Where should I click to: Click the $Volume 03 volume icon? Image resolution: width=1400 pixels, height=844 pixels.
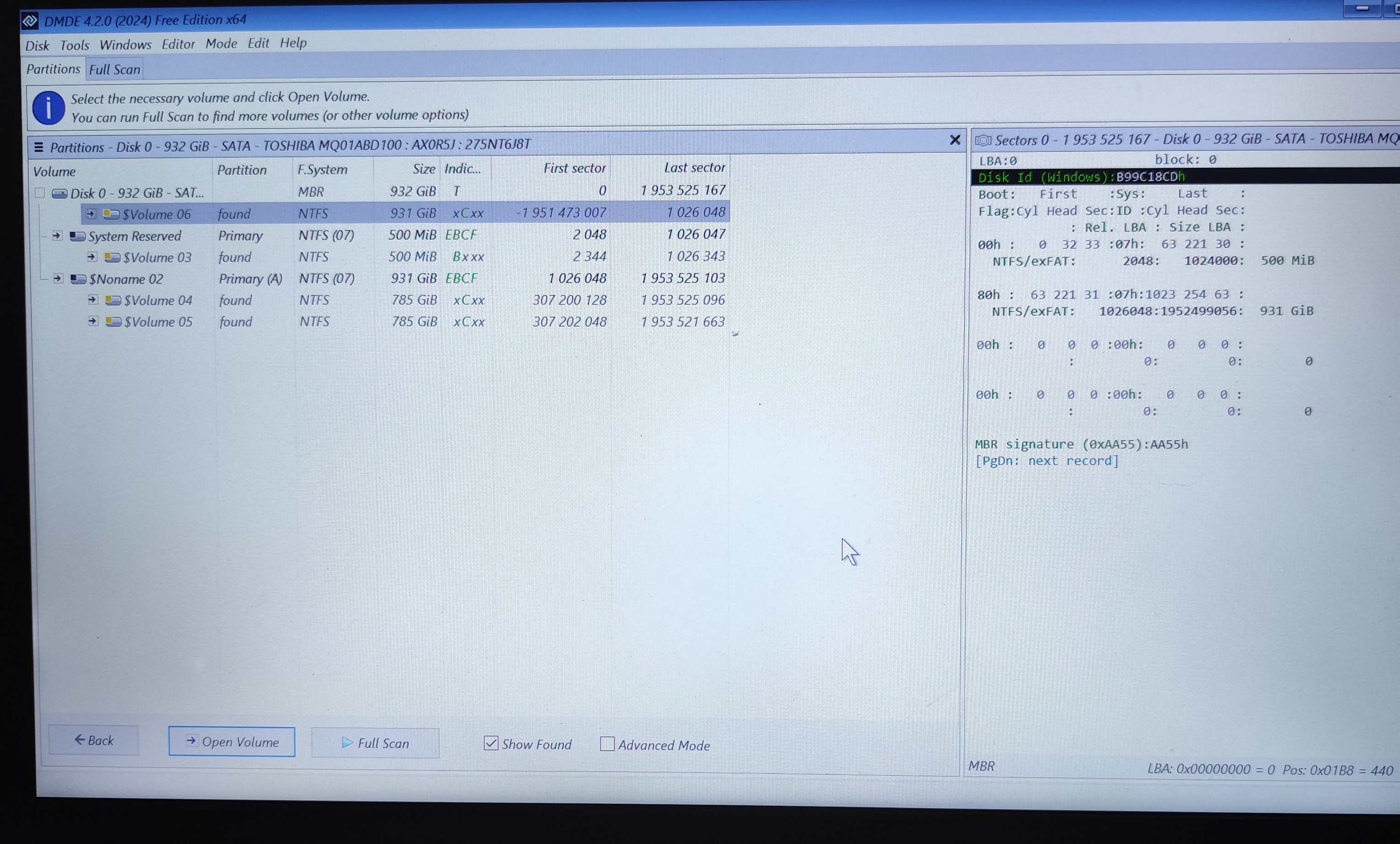(112, 257)
